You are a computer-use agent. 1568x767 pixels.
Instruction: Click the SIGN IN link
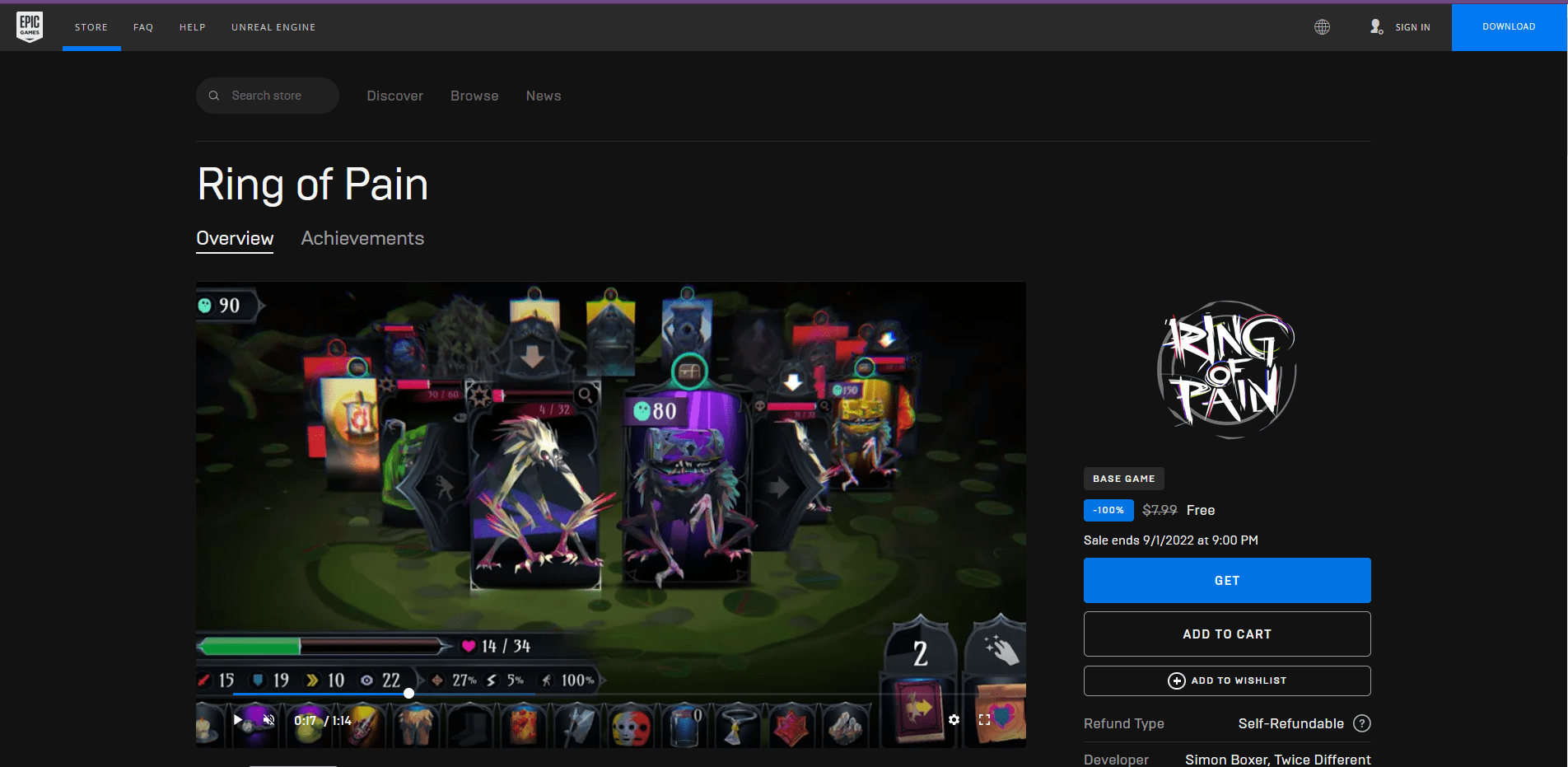[1412, 27]
